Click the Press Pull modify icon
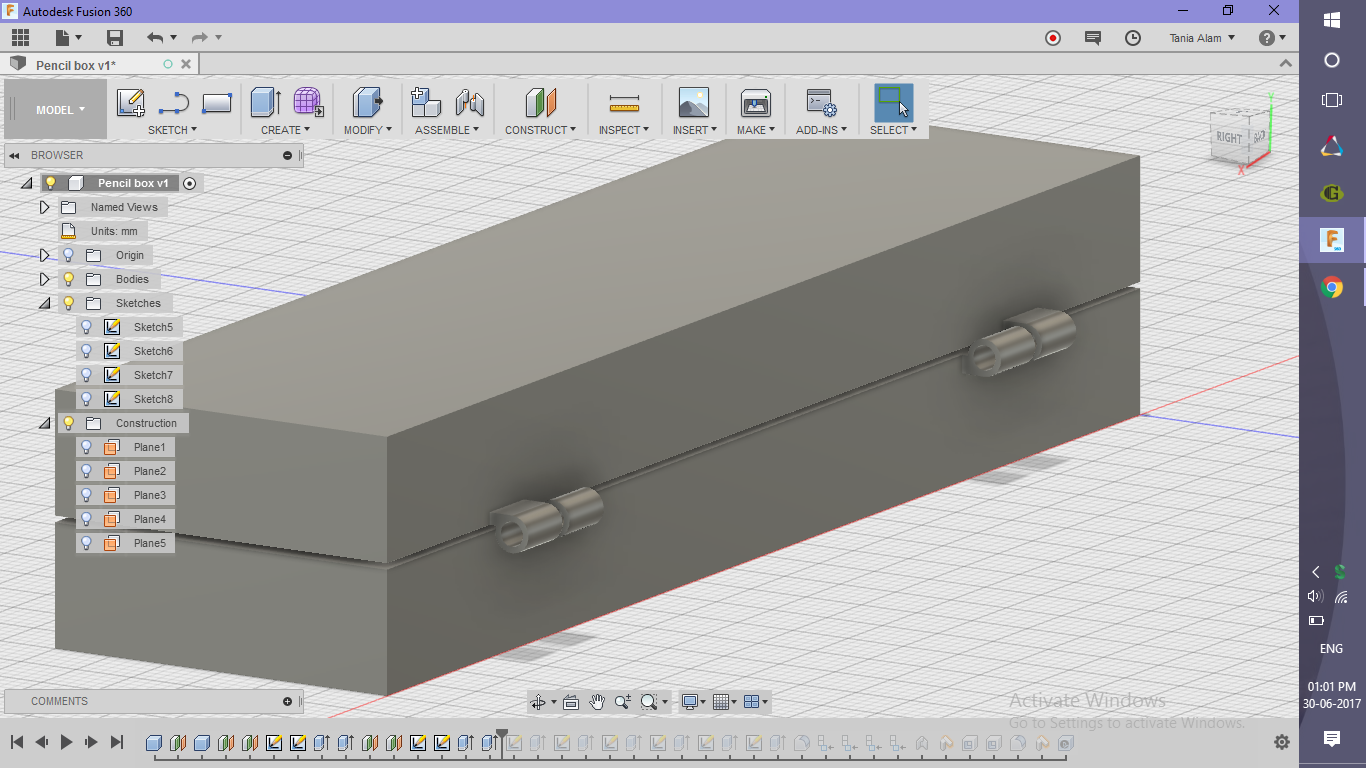 coord(367,102)
